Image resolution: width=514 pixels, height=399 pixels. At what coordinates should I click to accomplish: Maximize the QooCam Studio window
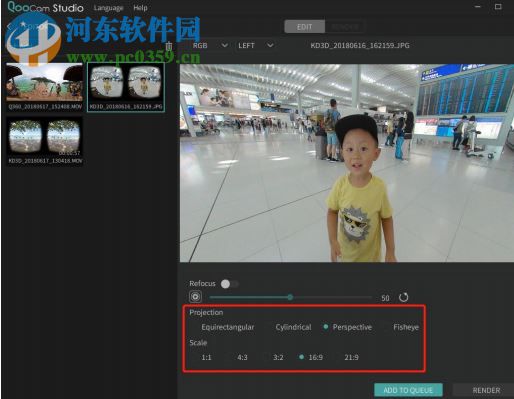498,7
